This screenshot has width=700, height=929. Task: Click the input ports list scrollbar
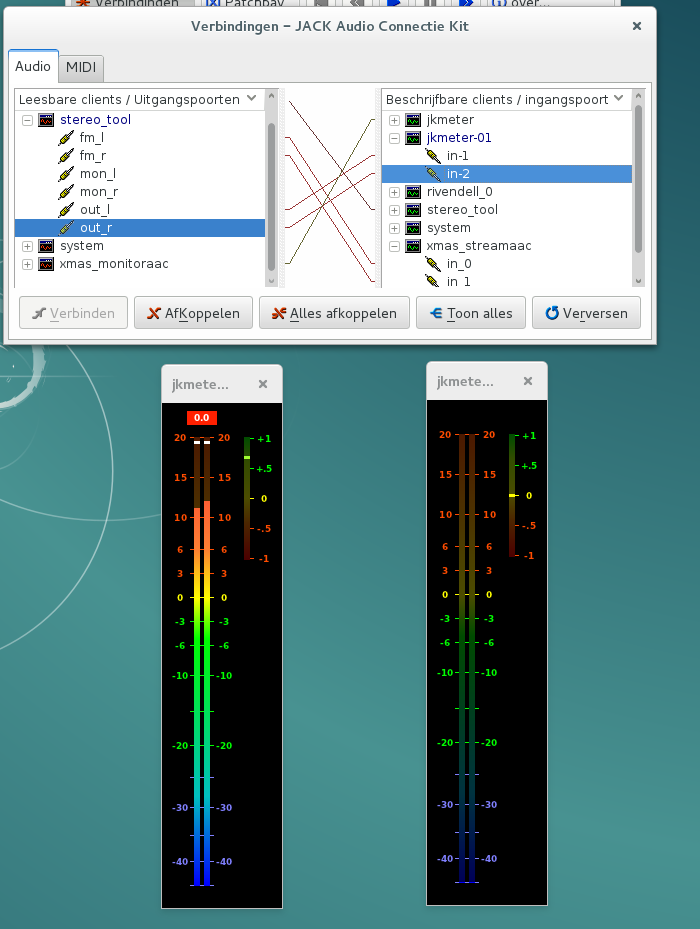(x=638, y=178)
